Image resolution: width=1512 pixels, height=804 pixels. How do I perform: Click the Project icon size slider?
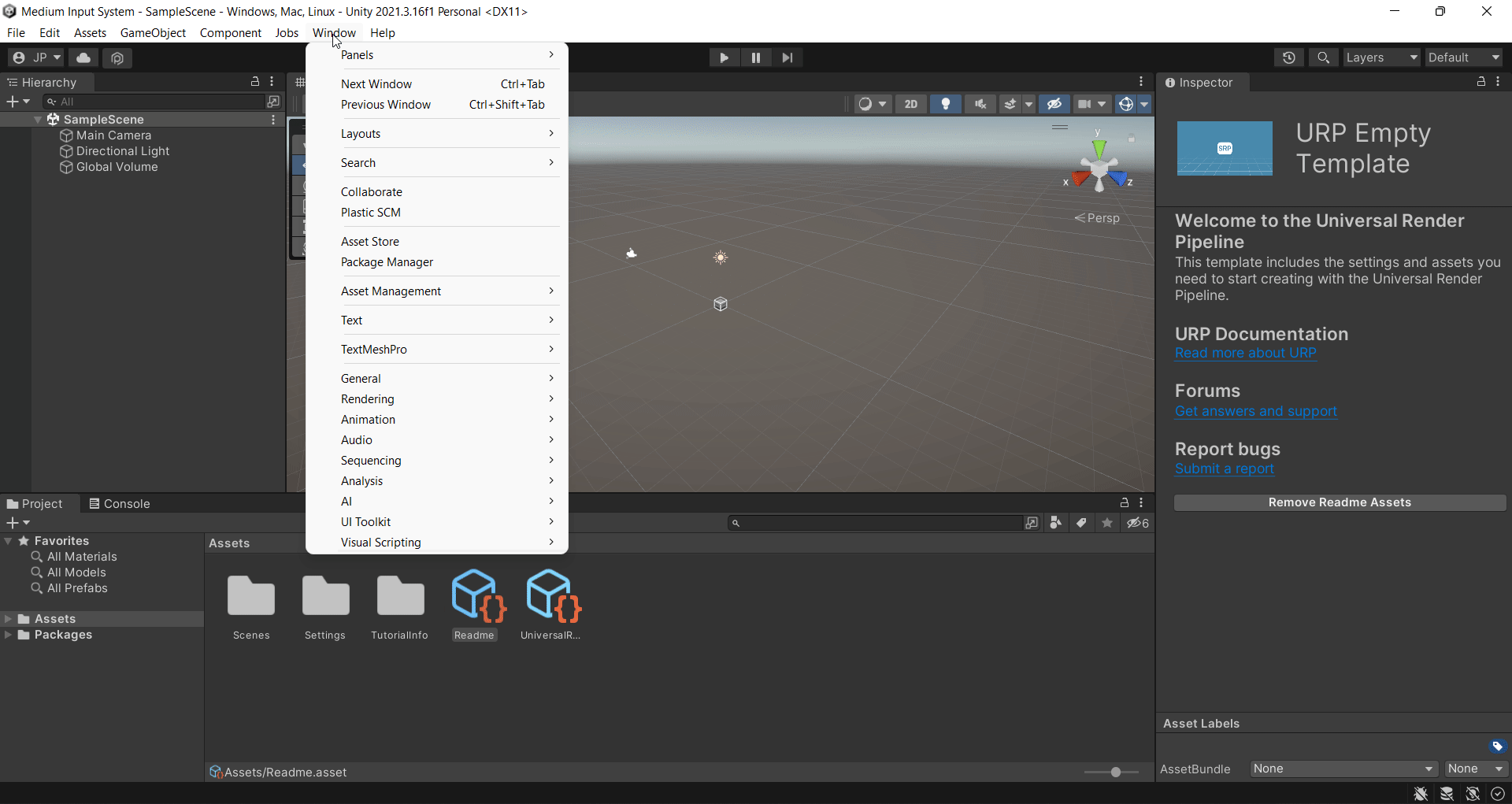tap(1111, 773)
